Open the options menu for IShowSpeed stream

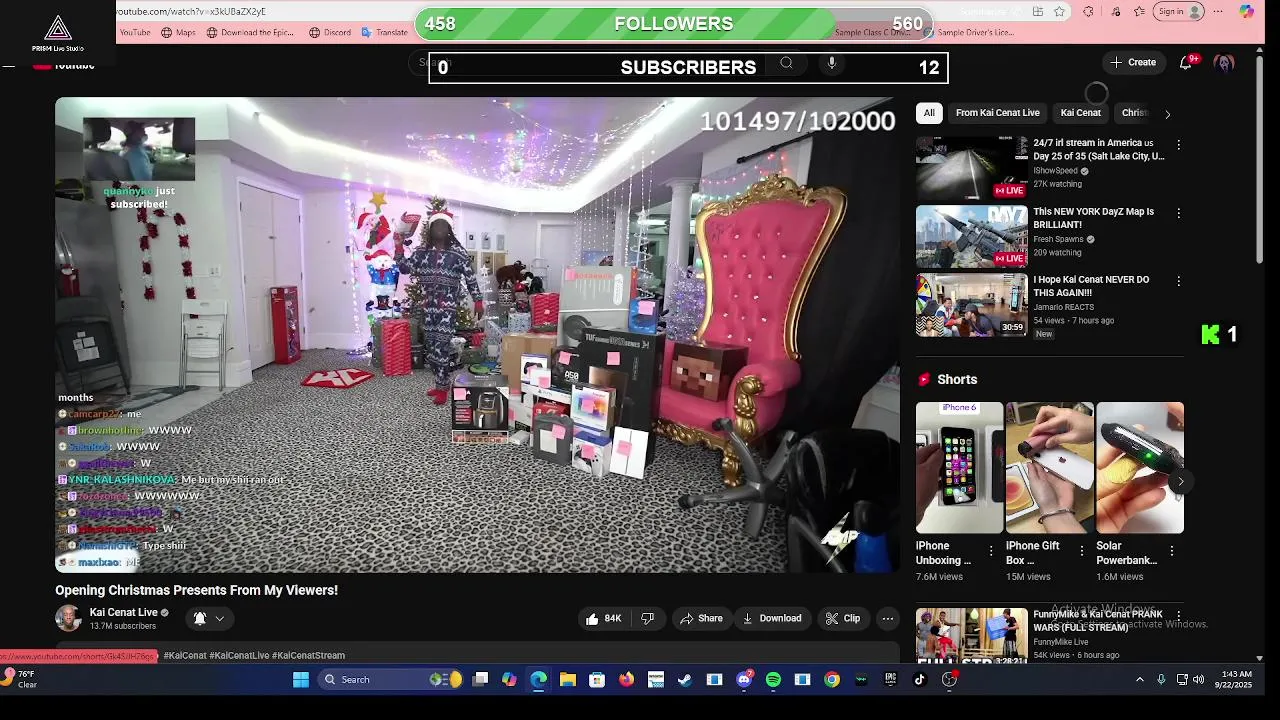[1178, 145]
